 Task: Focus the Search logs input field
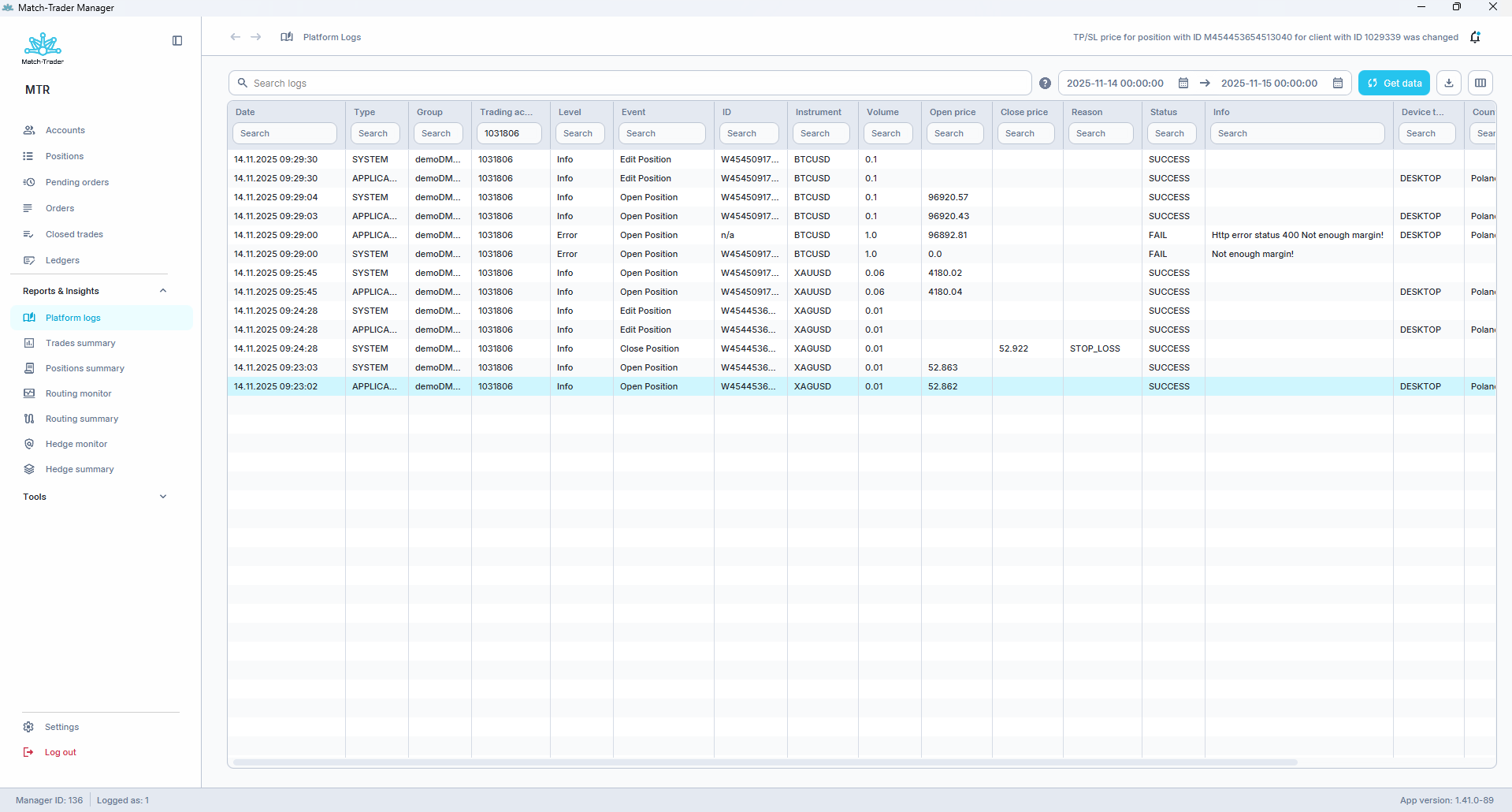pos(630,84)
